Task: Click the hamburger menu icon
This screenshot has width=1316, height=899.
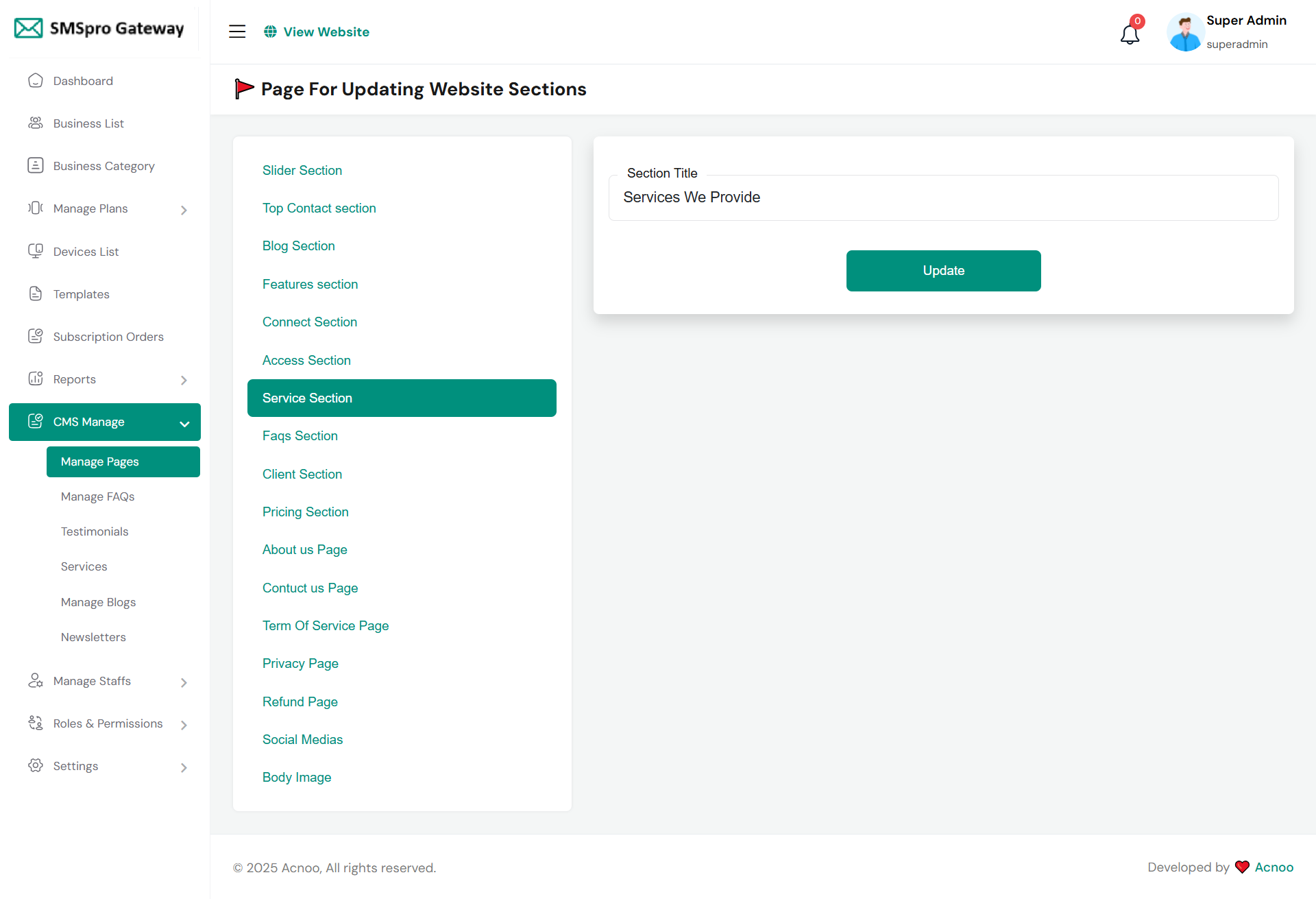Action: (x=237, y=32)
